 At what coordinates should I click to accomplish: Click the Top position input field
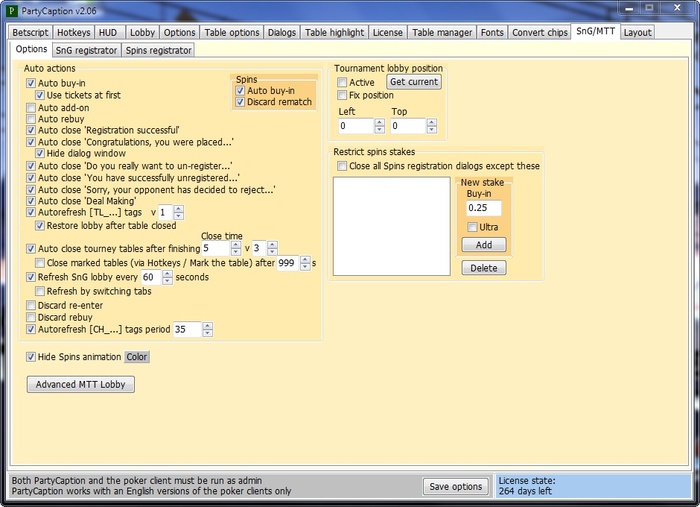[408, 126]
